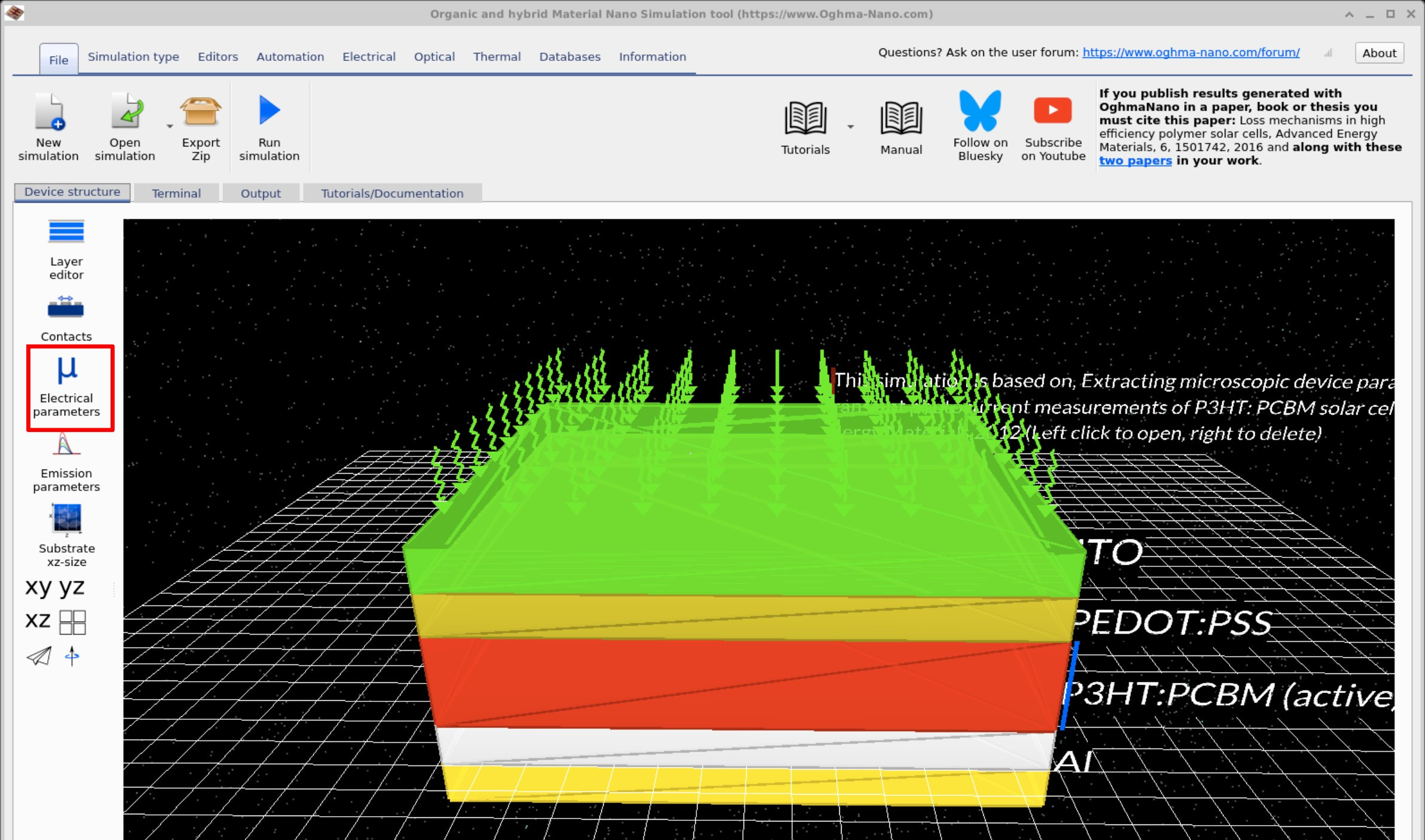Expand the Tutorials dropdown arrow
Screen dimensions: 1425x840
[850, 127]
